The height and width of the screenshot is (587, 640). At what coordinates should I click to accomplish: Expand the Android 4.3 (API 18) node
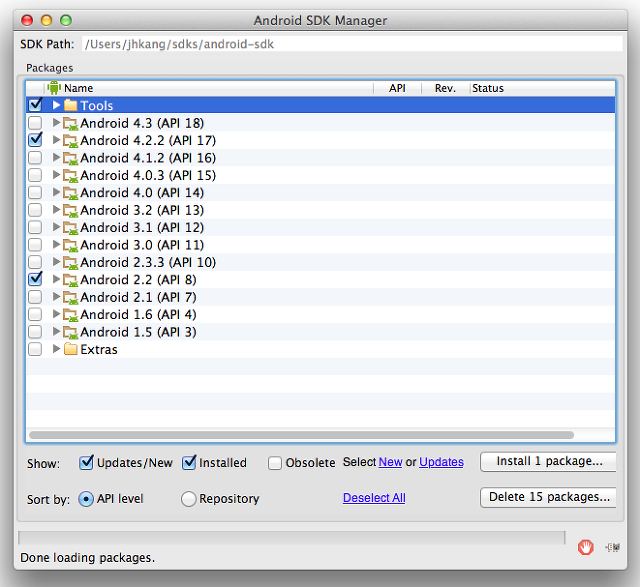click(56, 122)
